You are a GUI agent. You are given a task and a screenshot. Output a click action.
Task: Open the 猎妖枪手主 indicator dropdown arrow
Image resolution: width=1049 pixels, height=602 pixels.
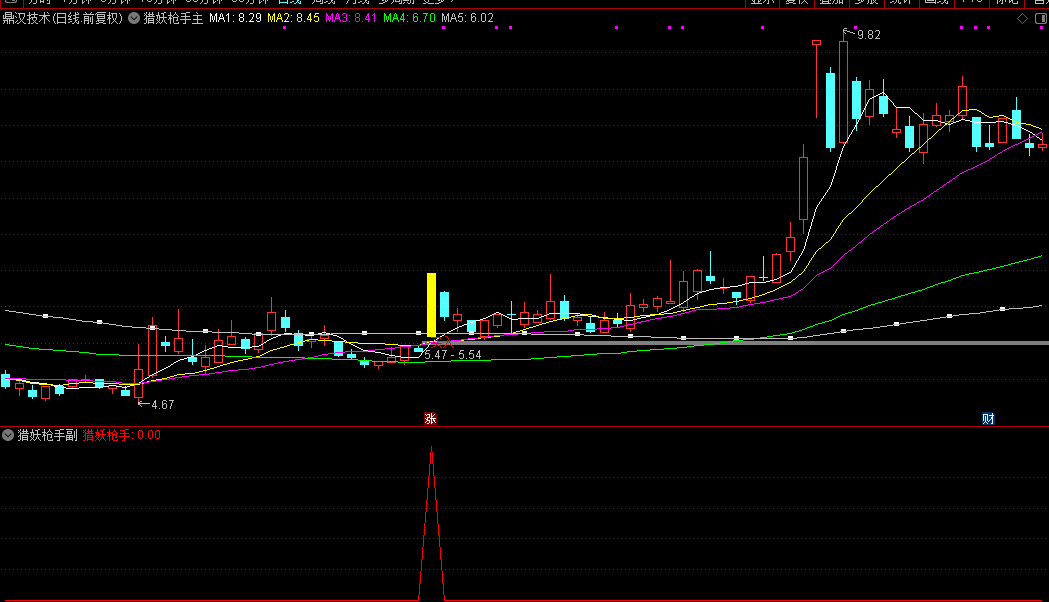click(134, 18)
